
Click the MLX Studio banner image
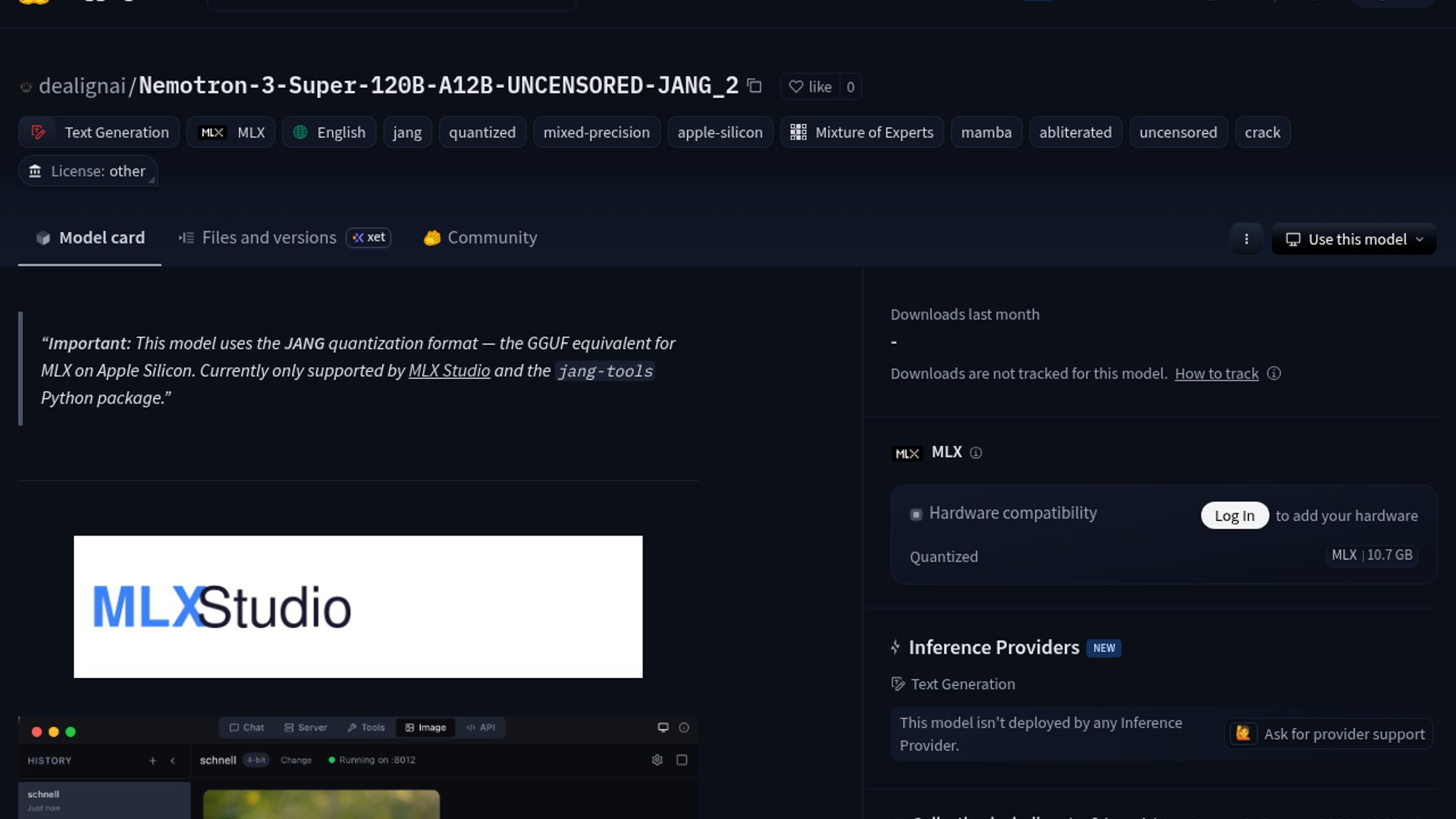(358, 607)
